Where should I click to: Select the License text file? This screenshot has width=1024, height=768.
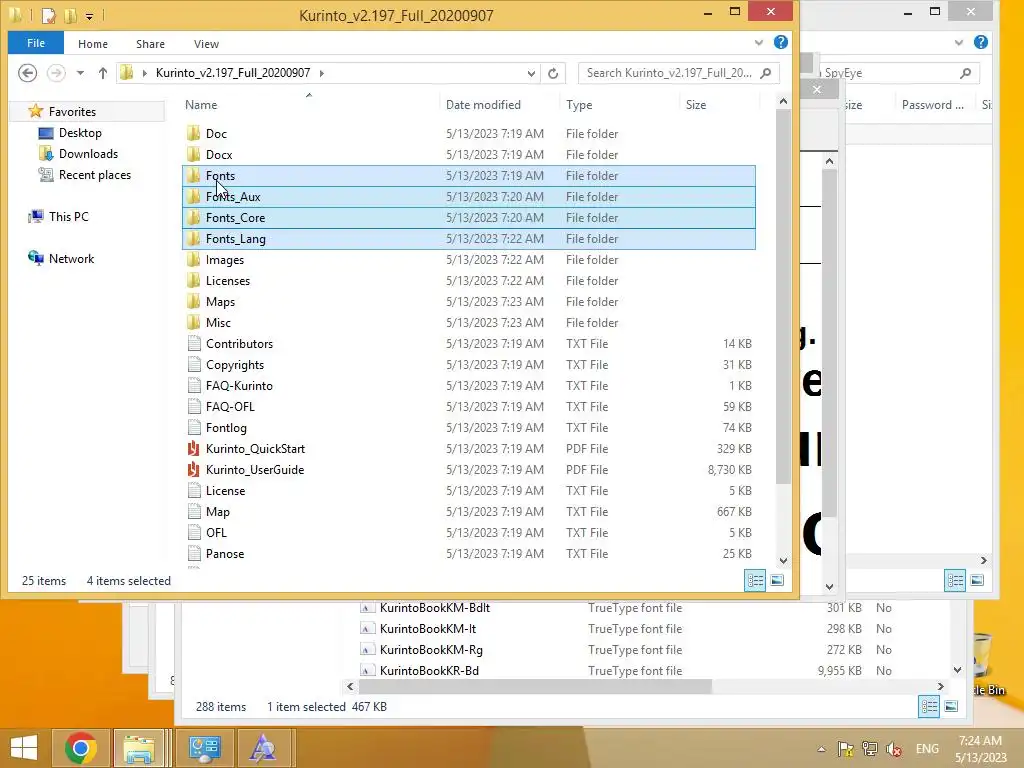click(468, 490)
